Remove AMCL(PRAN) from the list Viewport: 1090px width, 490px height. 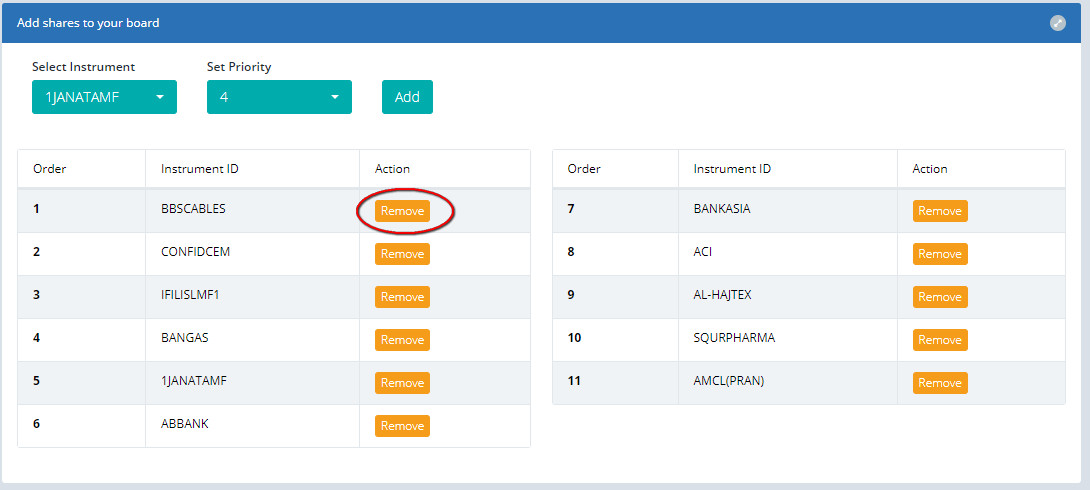tap(939, 383)
